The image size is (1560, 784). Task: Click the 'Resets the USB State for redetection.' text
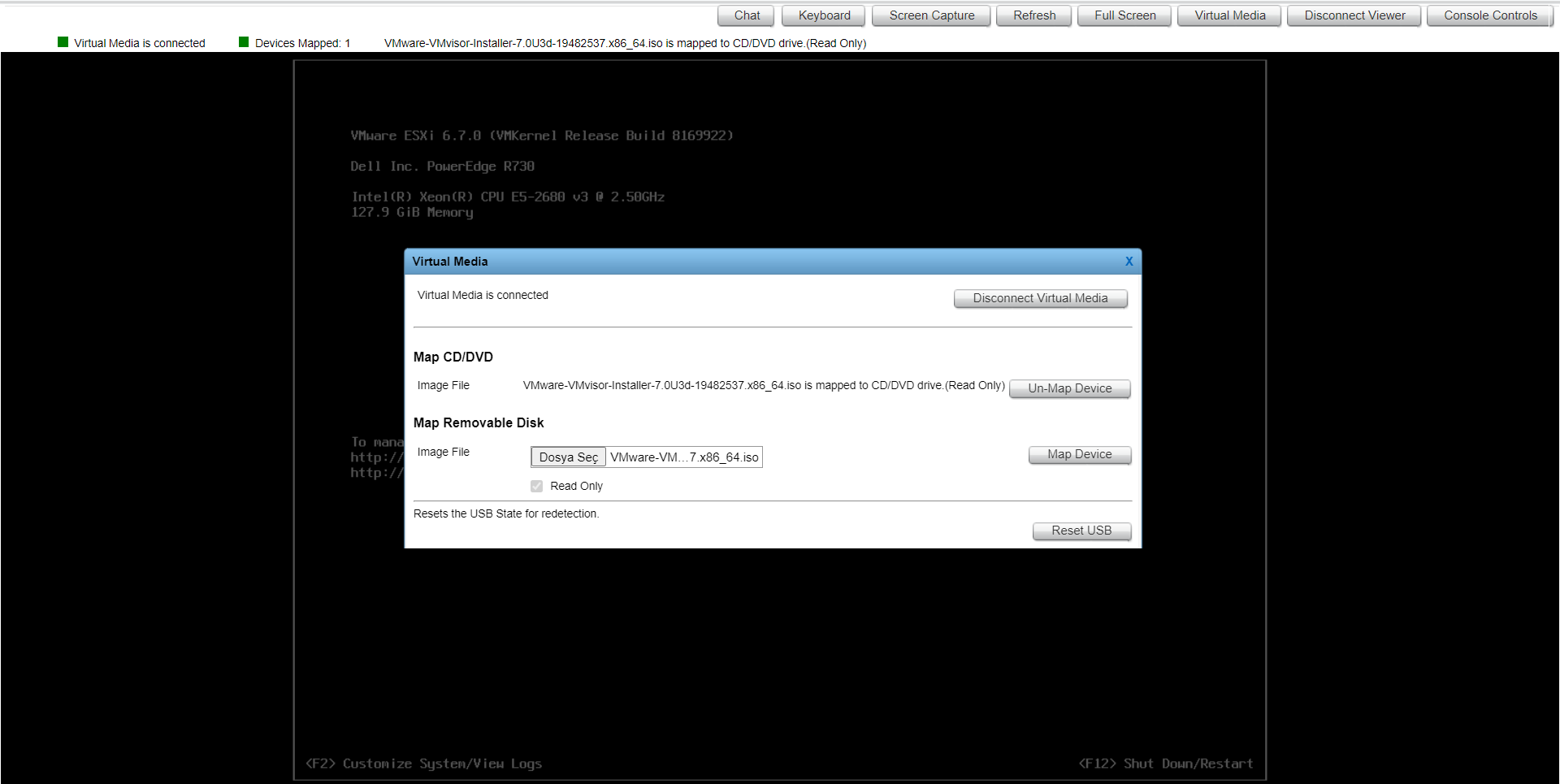point(506,513)
